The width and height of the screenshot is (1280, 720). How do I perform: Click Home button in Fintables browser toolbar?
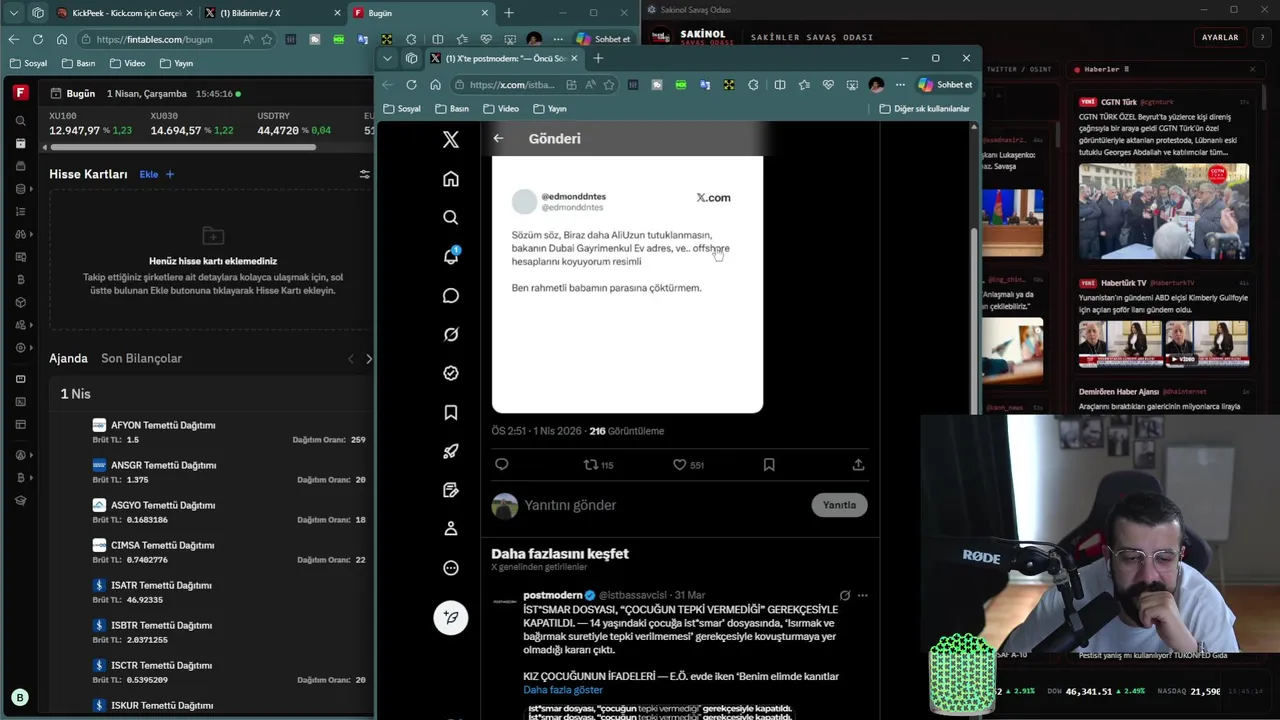[x=62, y=39]
